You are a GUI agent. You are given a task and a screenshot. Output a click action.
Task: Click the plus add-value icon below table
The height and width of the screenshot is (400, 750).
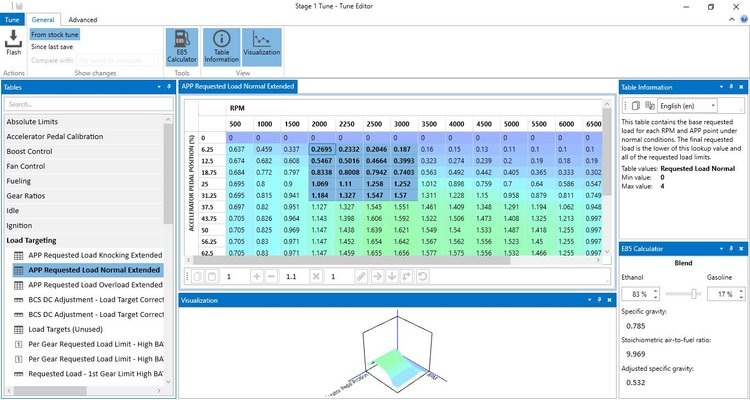tap(257, 276)
